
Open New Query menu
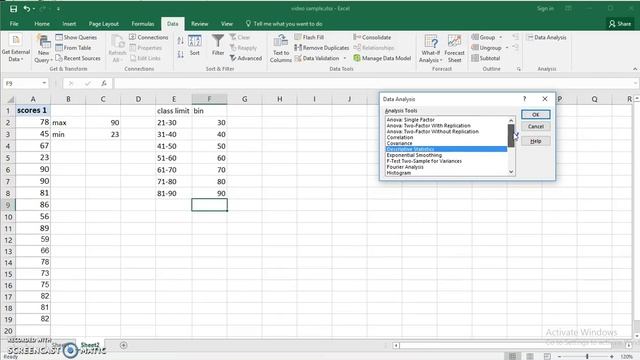pyautogui.click(x=42, y=48)
